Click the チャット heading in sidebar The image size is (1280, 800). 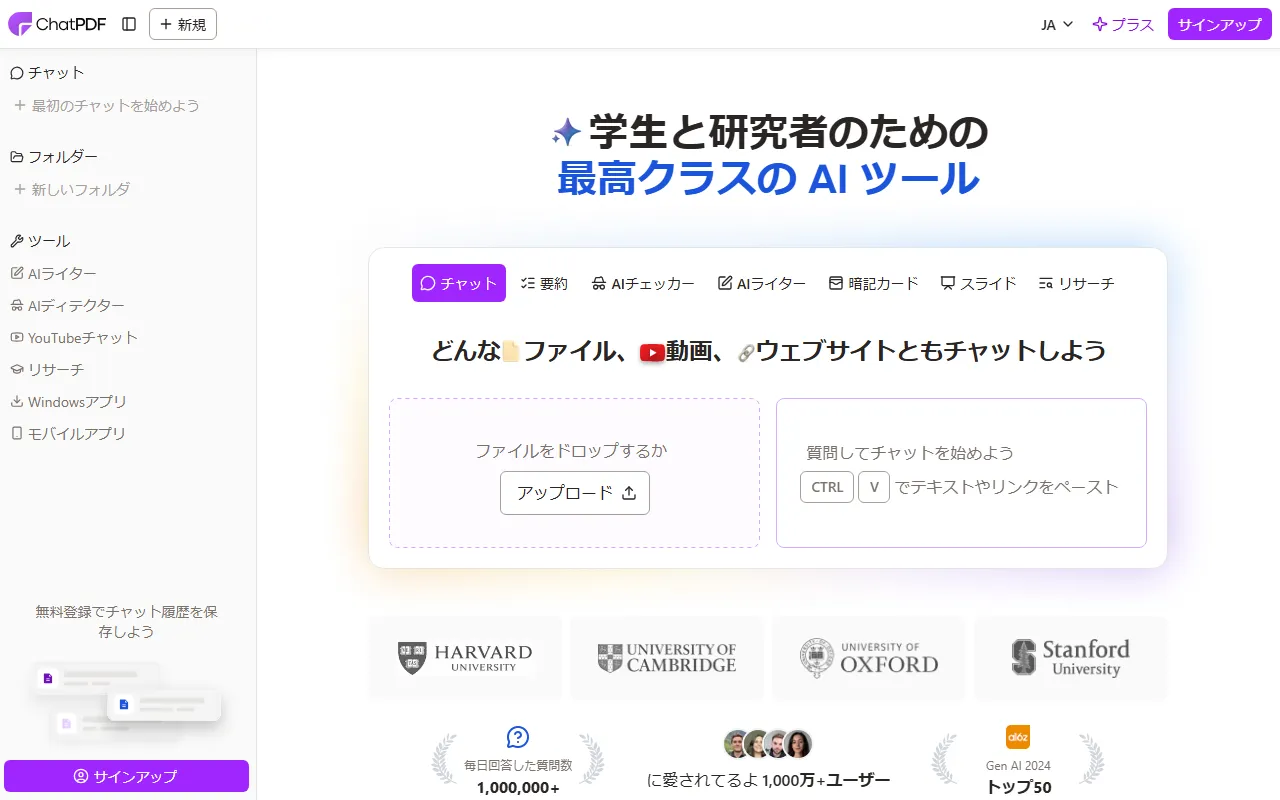pyautogui.click(x=47, y=72)
